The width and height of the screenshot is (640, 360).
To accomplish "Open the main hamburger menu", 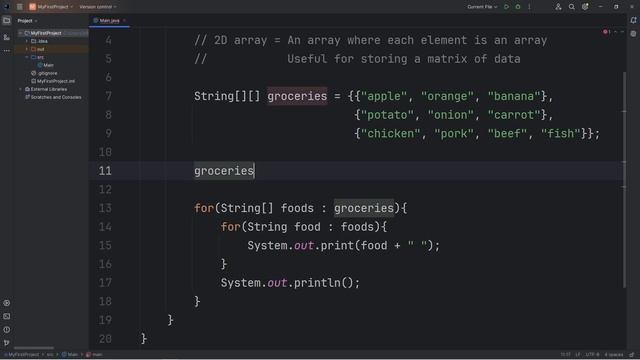I will 20,7.
